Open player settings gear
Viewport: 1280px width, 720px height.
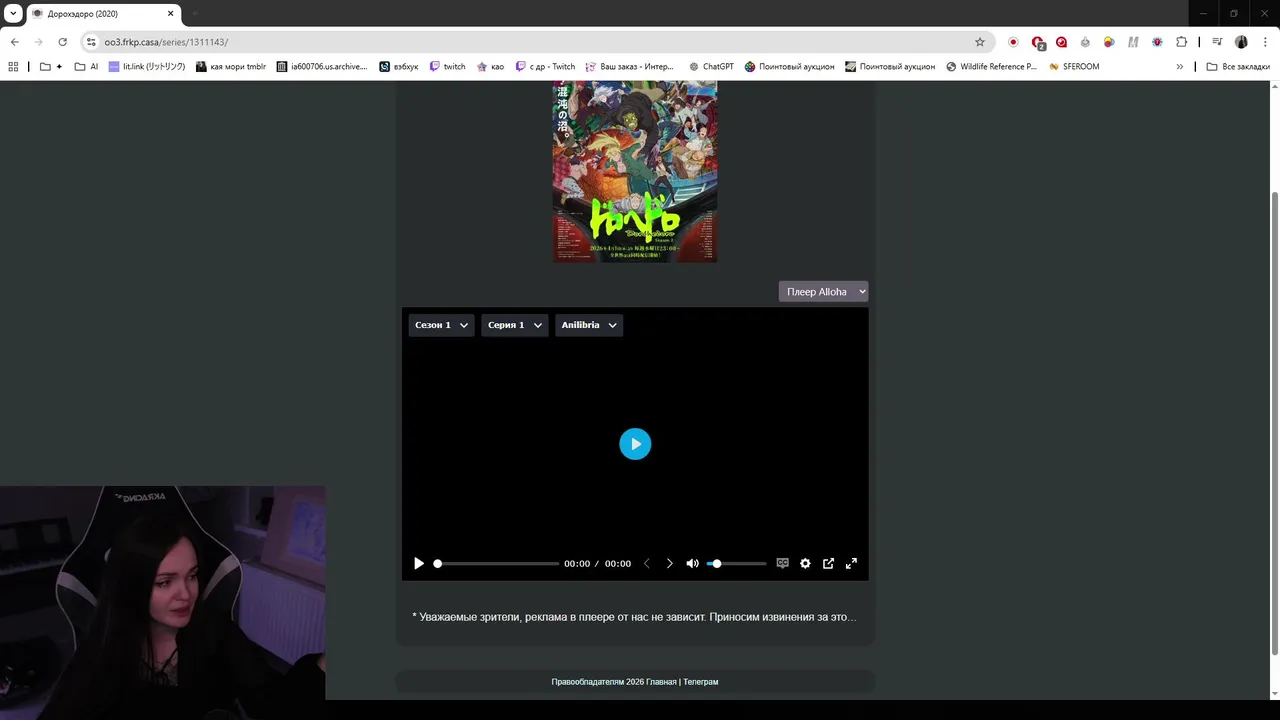[x=805, y=564]
